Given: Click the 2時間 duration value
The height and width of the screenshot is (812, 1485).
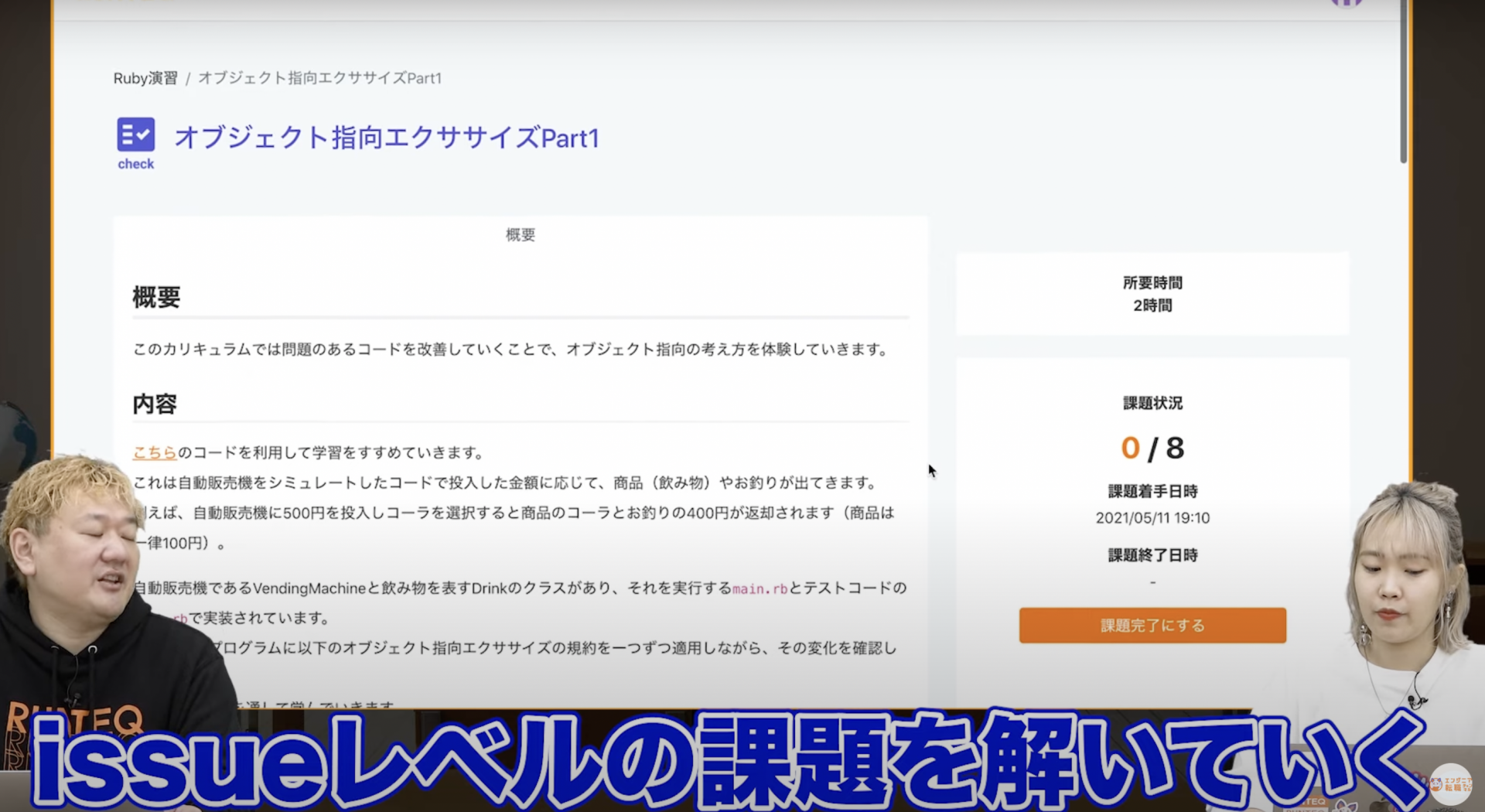Looking at the screenshot, I should tap(1152, 305).
